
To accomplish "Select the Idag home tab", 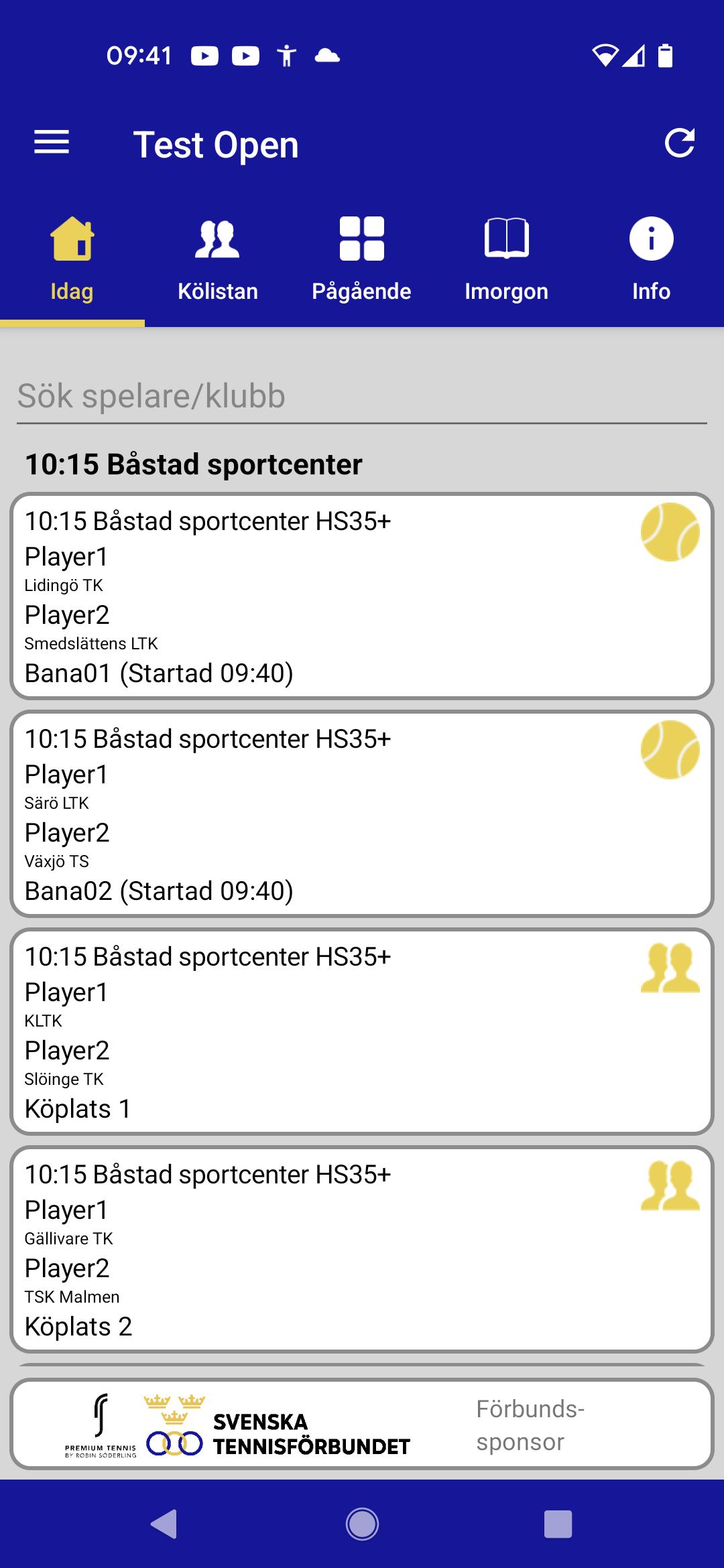I will pyautogui.click(x=72, y=260).
